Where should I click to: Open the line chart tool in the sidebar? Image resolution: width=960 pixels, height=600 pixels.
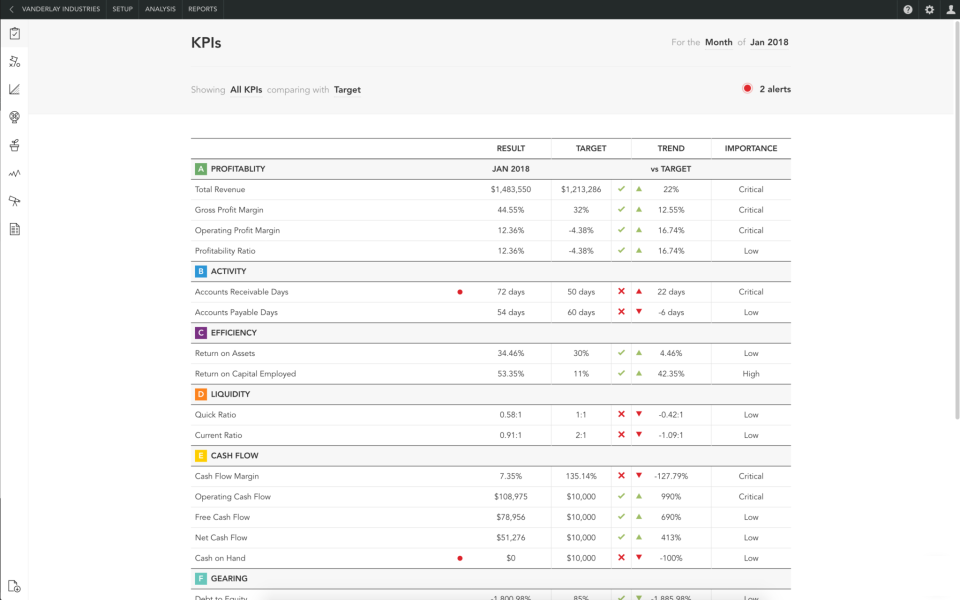14,89
